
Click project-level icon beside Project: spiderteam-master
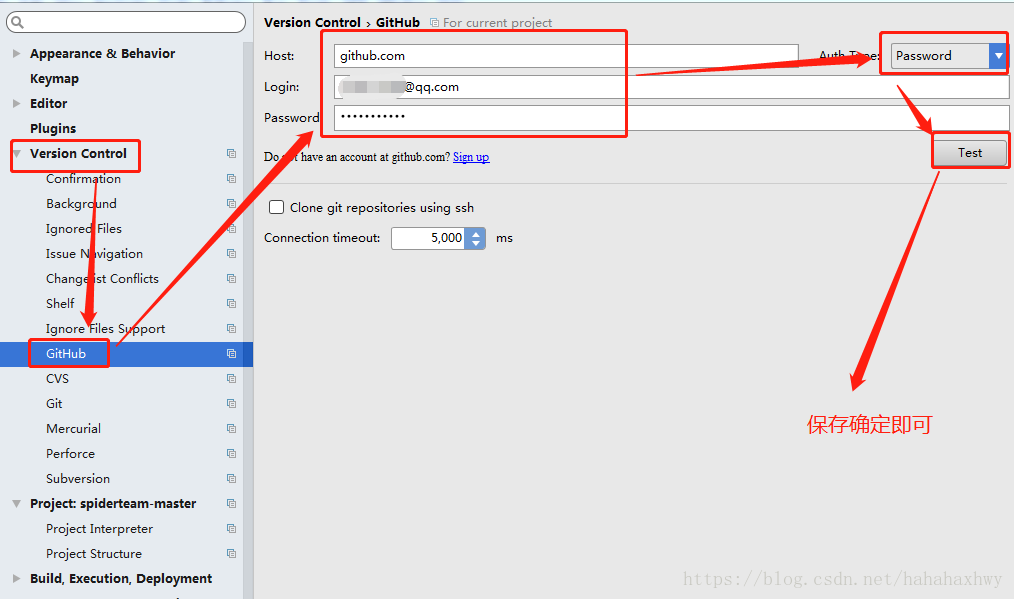(x=231, y=503)
